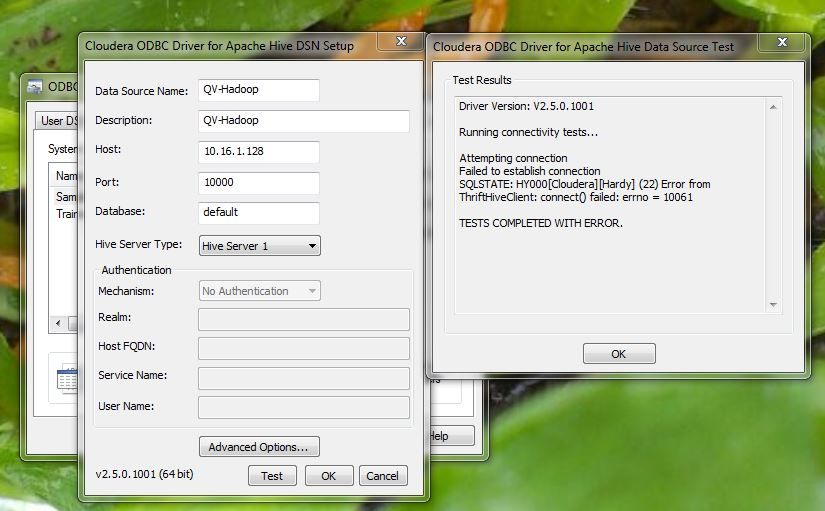This screenshot has width=825, height=511.
Task: Click left scroll arrow in ODBC data source list
Action: [x=58, y=323]
